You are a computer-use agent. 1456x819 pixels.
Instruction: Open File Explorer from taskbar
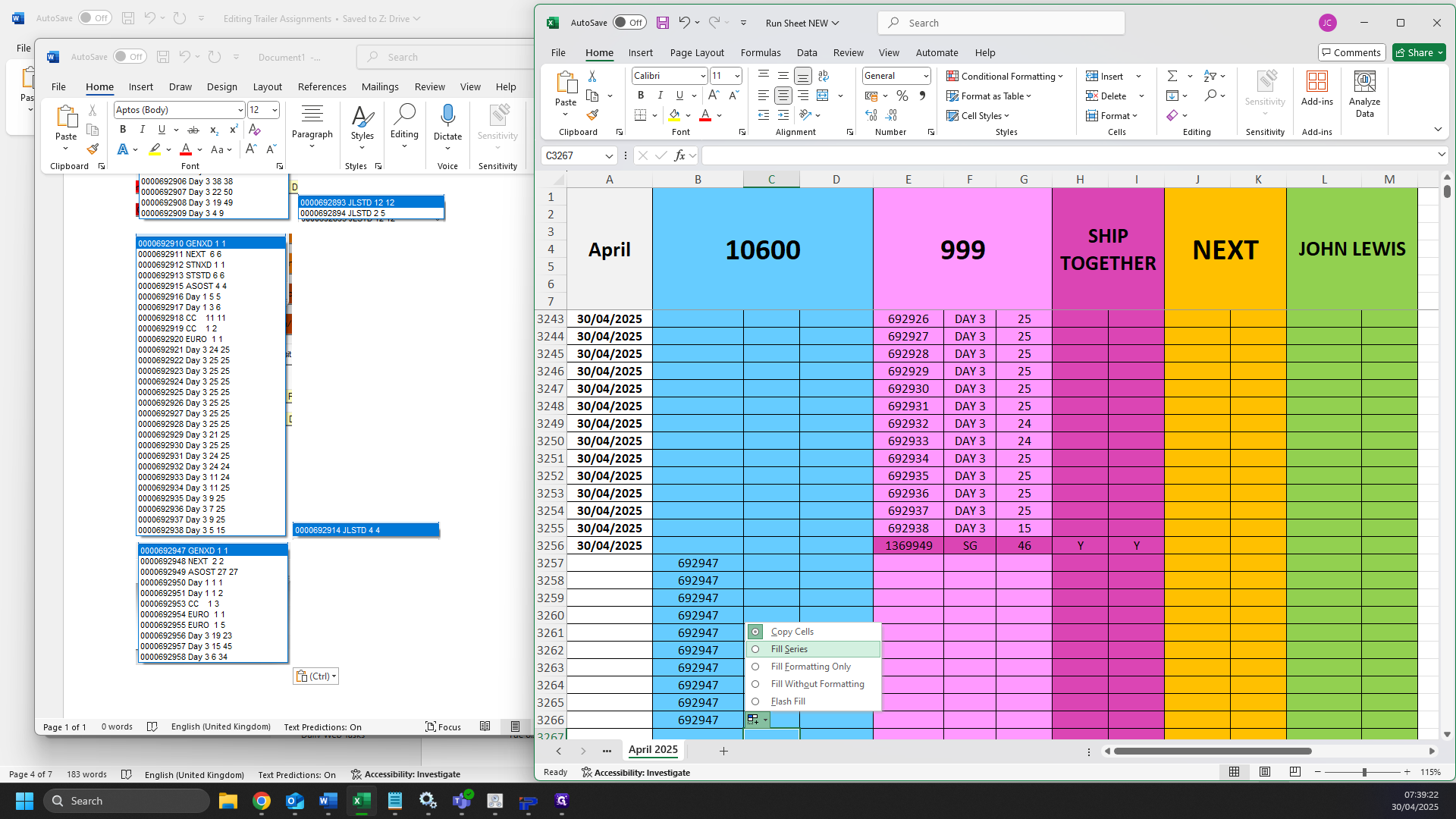tap(227, 801)
